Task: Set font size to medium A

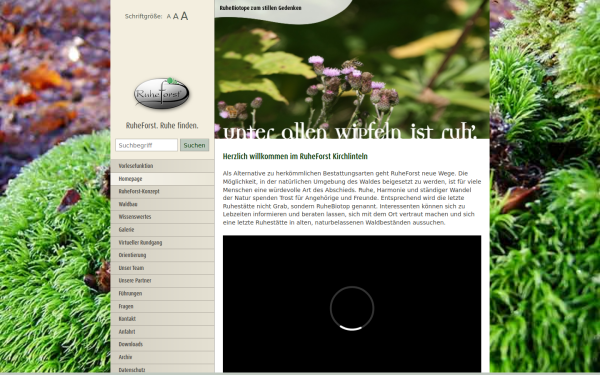Action: (176, 16)
